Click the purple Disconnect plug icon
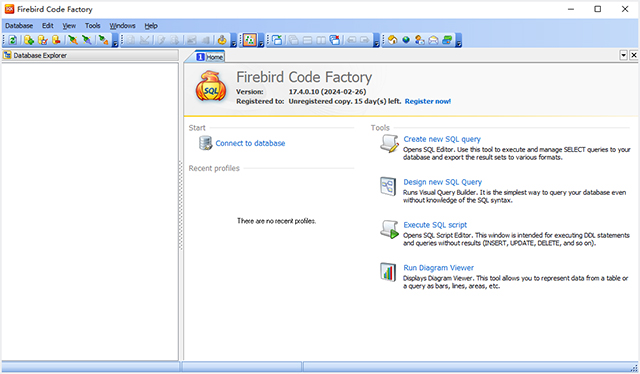The width and height of the screenshot is (640, 374). (87, 40)
